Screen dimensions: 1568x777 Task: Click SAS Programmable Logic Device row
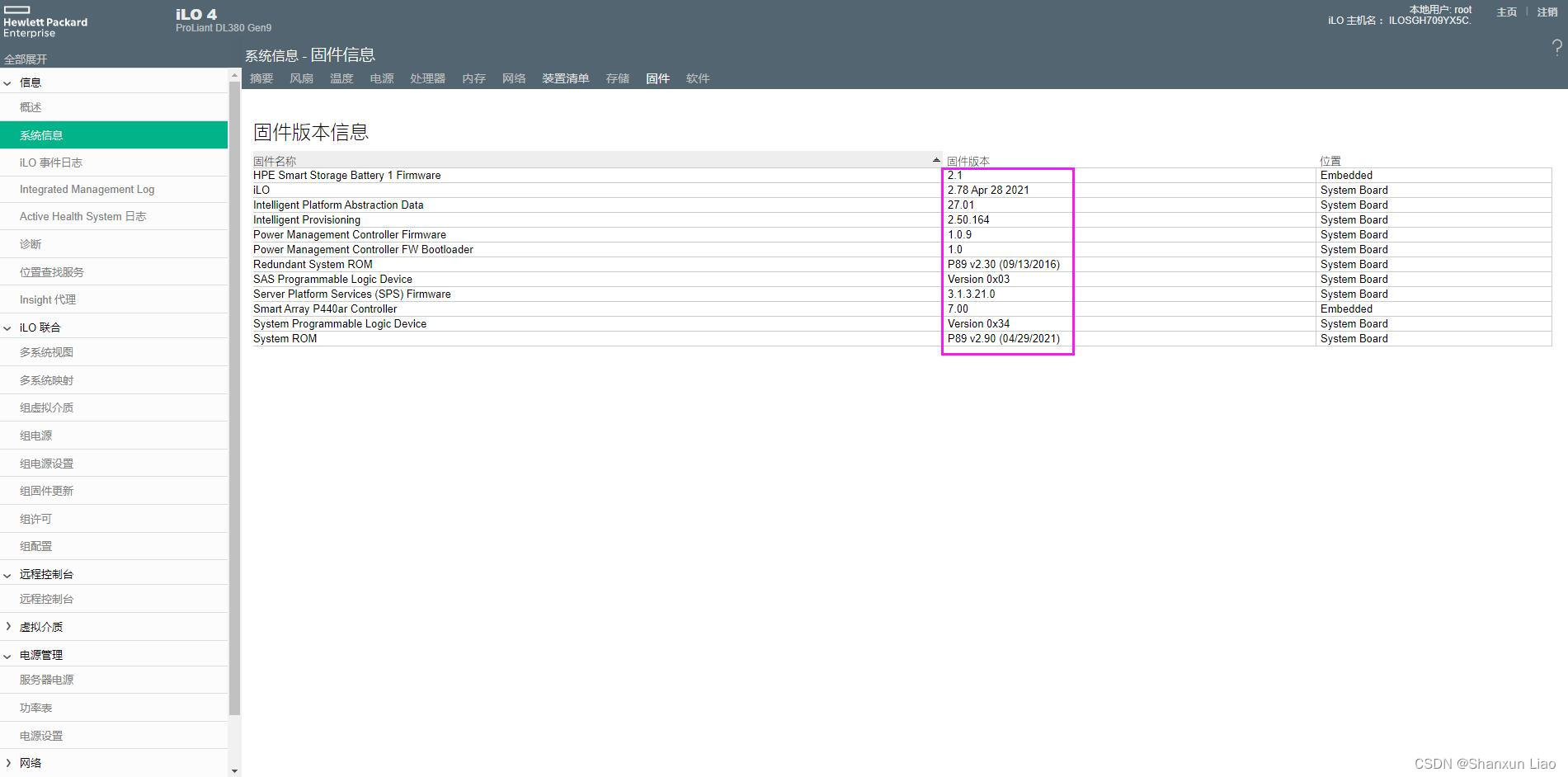(902, 280)
